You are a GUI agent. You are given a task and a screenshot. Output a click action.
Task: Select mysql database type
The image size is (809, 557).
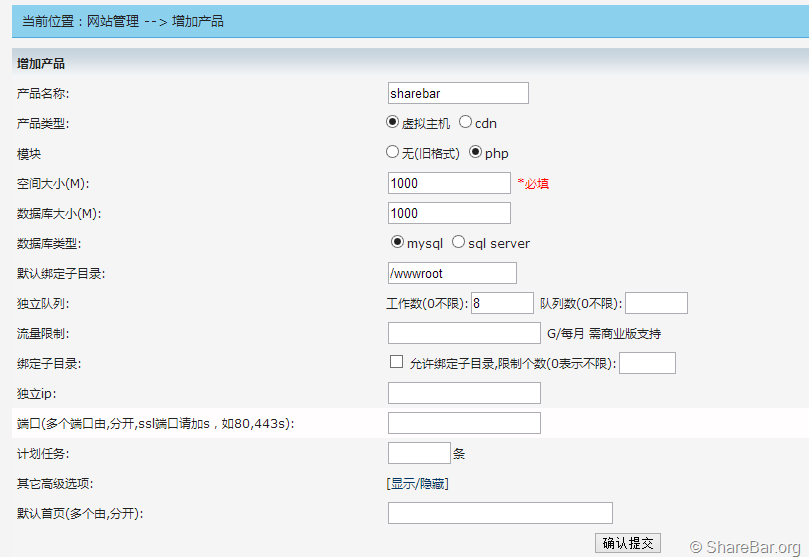click(x=398, y=242)
